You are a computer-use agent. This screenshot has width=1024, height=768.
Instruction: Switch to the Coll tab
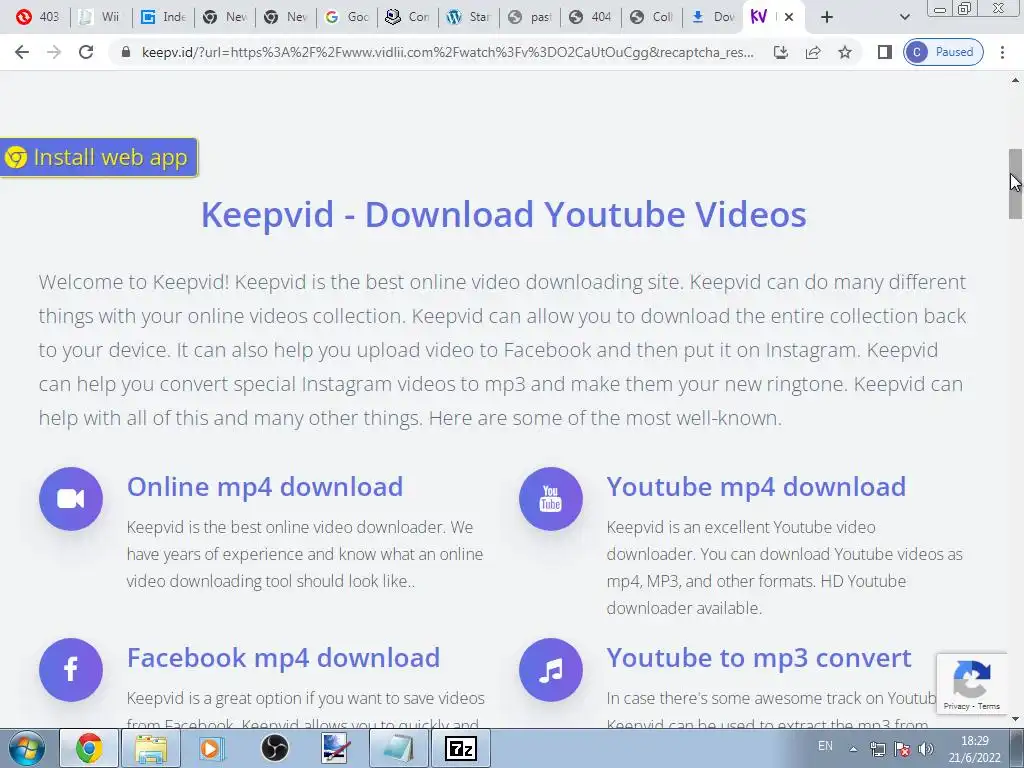(652, 17)
